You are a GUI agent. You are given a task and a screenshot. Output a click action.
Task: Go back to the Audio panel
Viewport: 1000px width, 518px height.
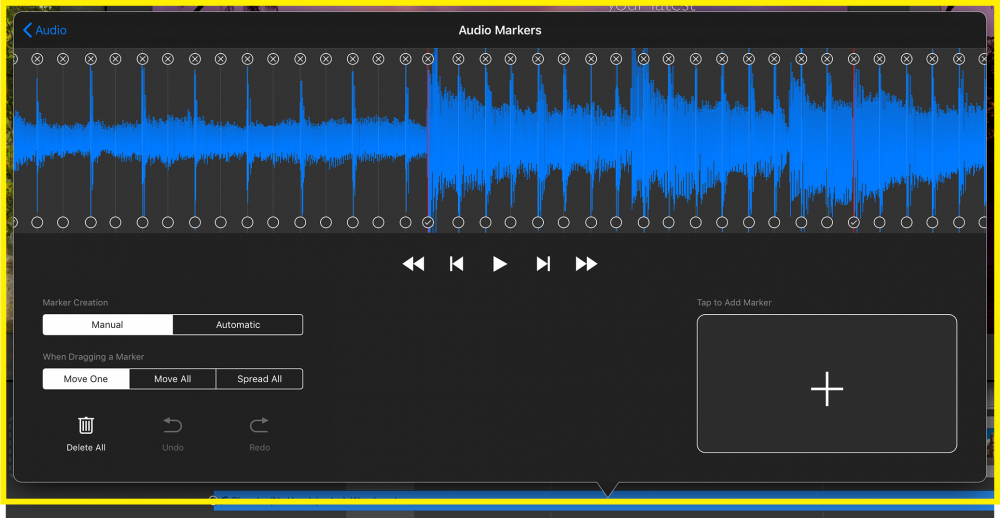[x=45, y=31]
